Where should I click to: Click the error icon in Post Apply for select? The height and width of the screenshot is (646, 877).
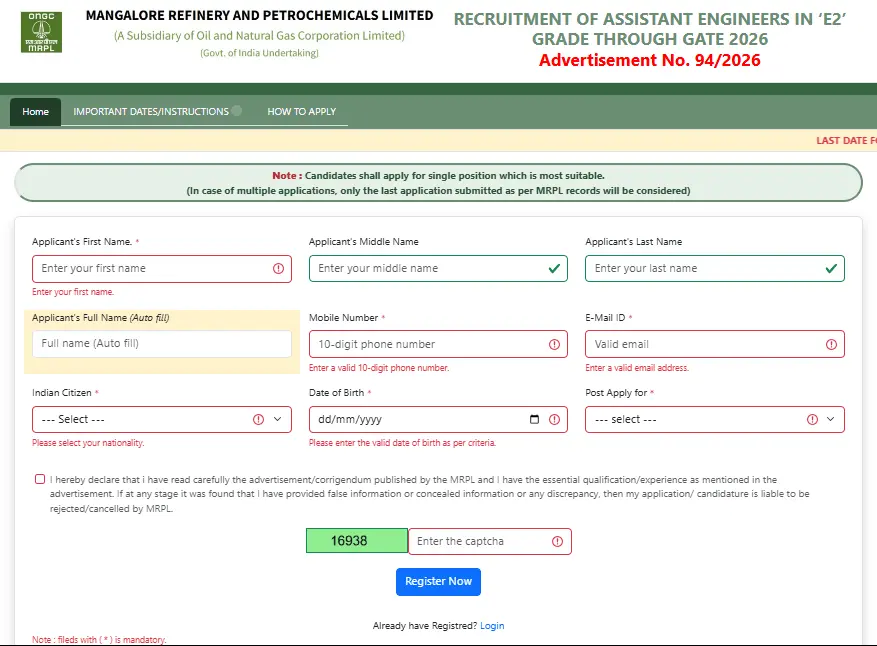pos(812,419)
